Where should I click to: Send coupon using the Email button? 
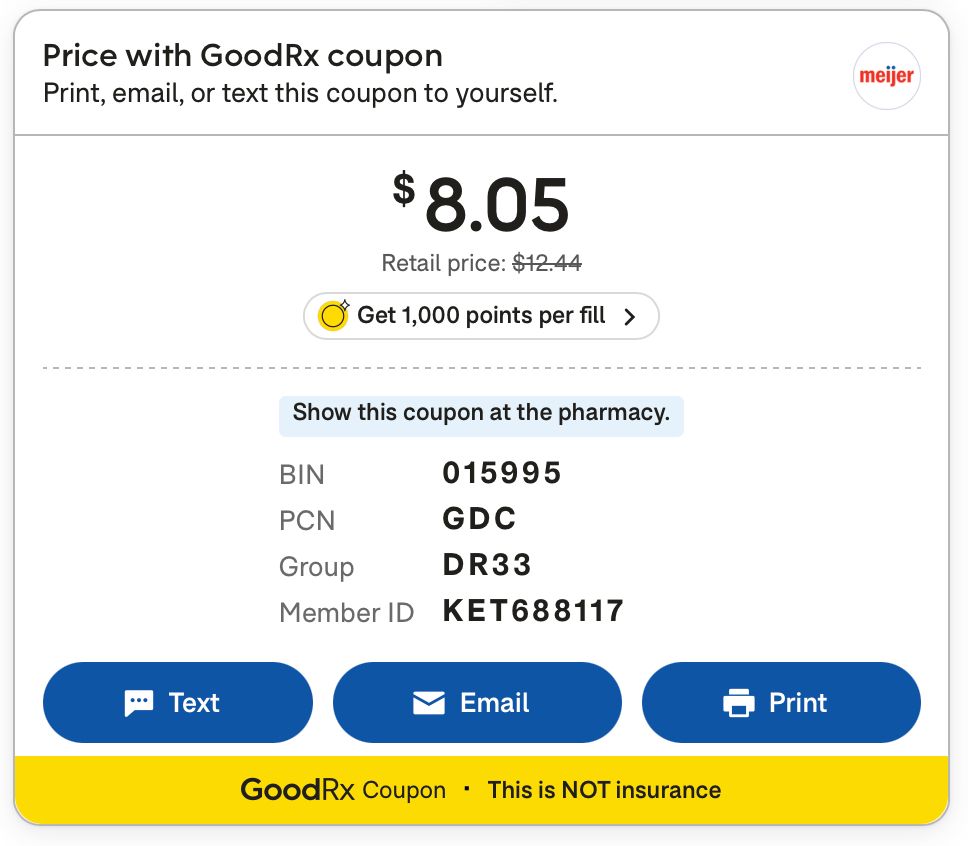[477, 702]
